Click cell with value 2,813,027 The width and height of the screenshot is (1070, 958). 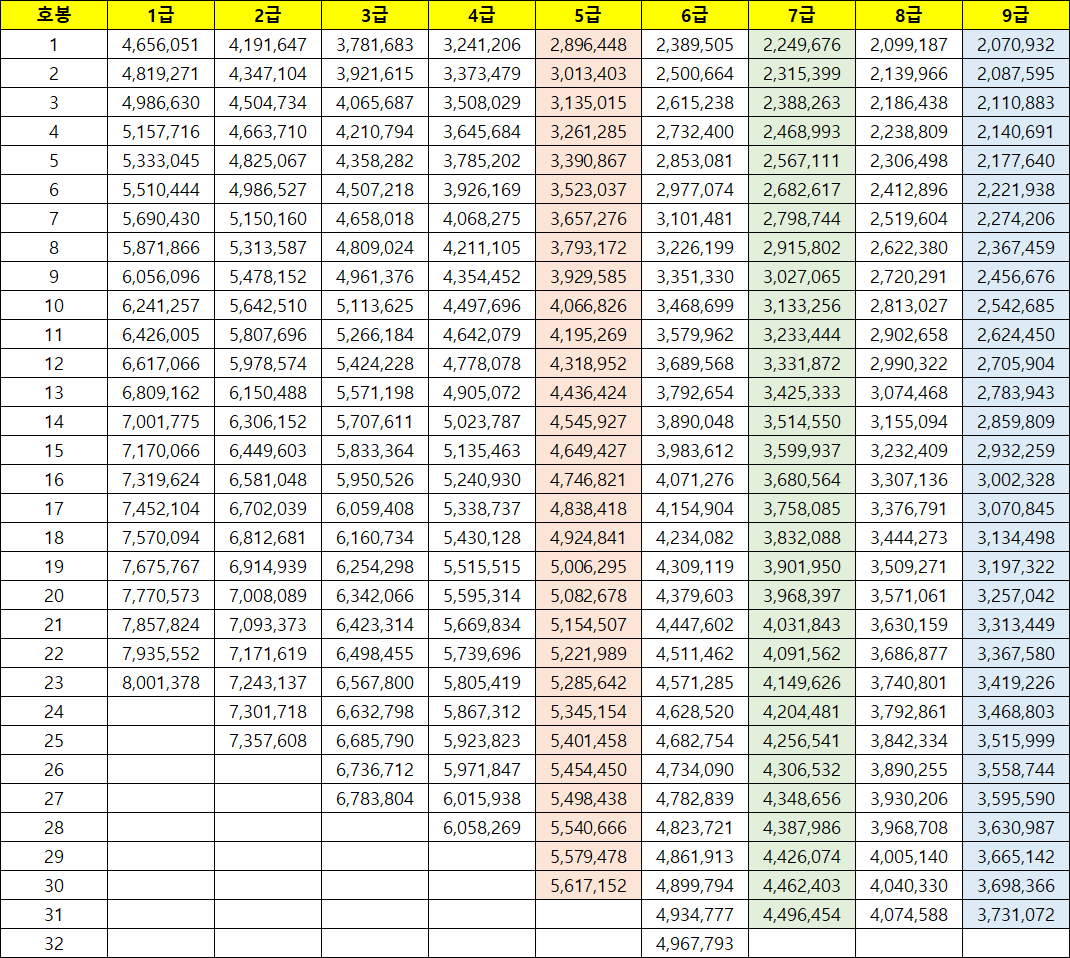coord(909,306)
